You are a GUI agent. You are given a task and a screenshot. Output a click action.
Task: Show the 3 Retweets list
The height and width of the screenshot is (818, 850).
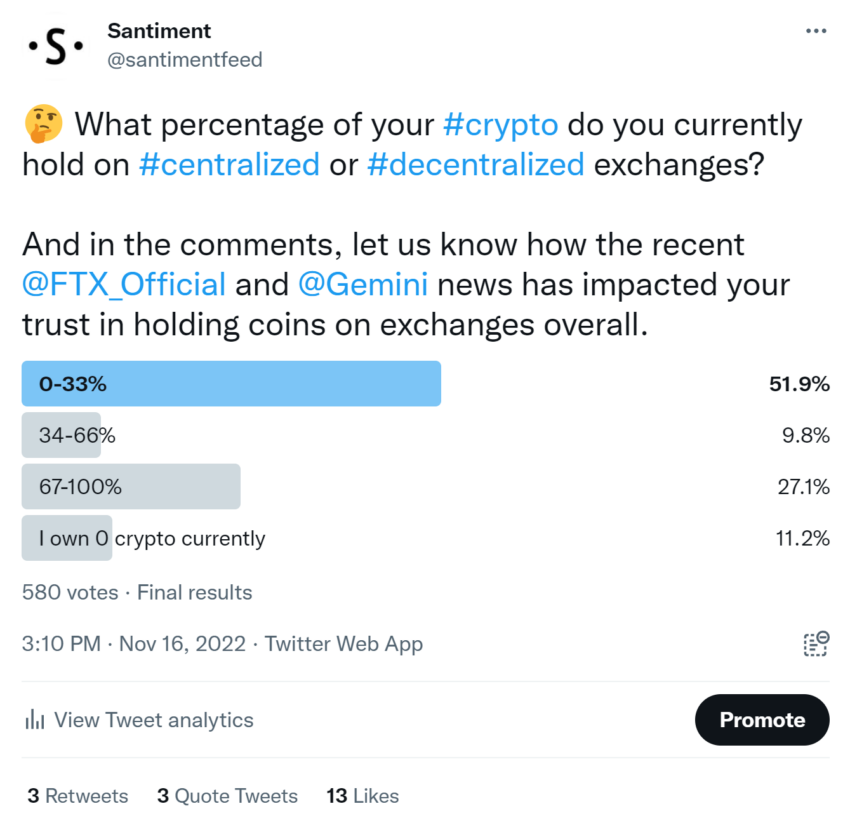pos(77,796)
